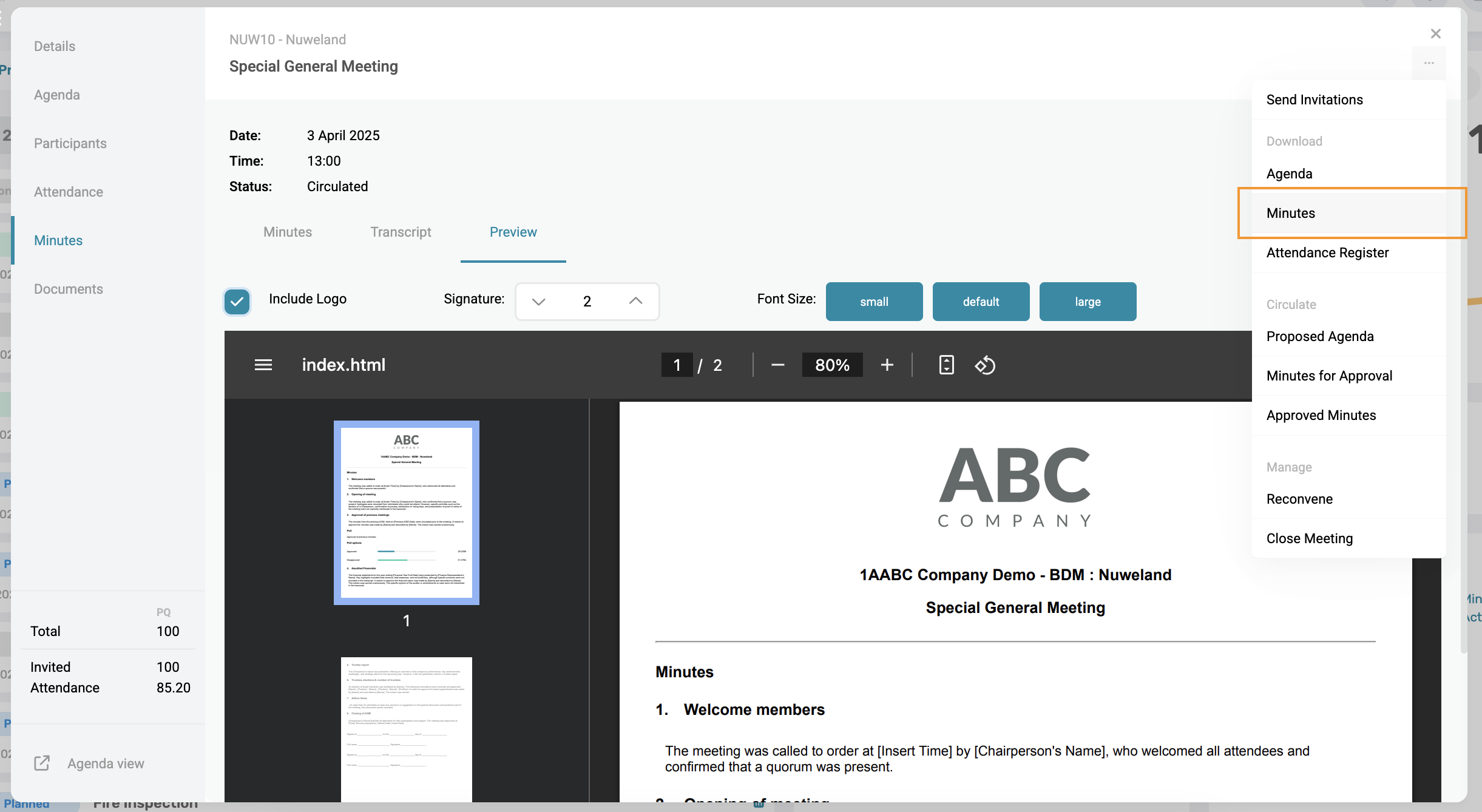Set font size to large

tap(1088, 302)
